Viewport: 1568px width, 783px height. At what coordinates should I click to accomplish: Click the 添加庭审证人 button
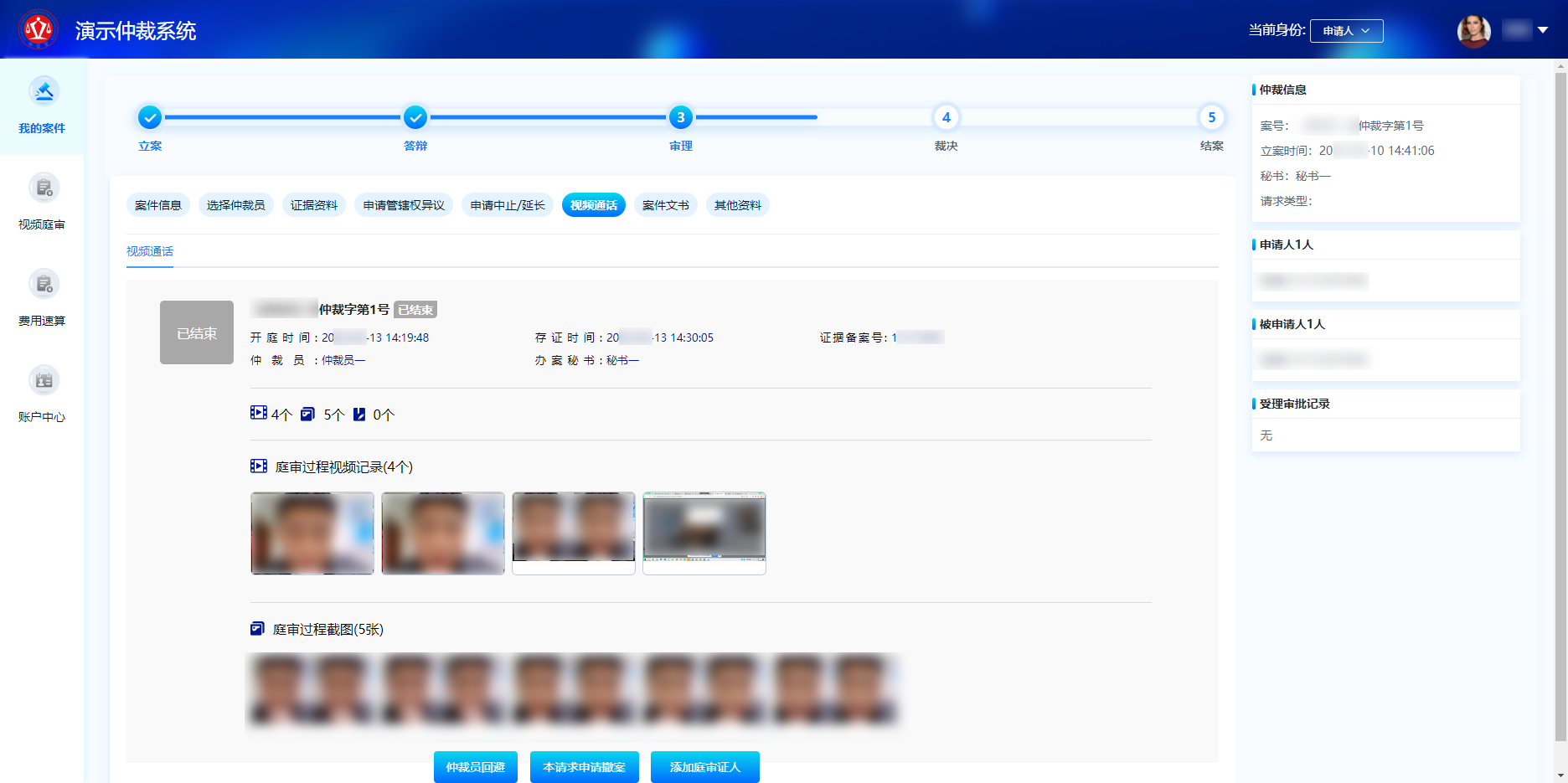[x=705, y=767]
